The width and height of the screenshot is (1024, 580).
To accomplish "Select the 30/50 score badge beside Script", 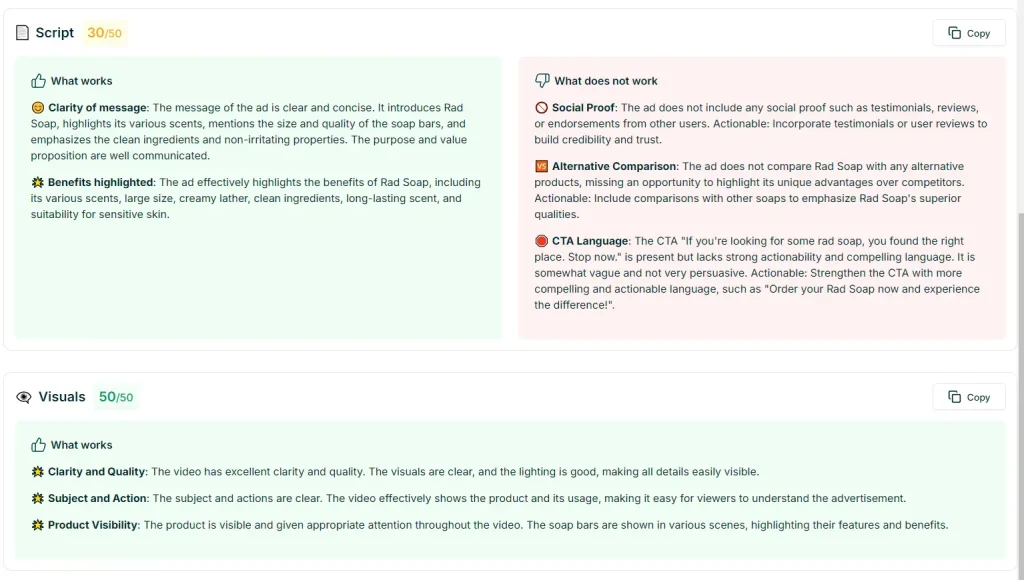I will pyautogui.click(x=105, y=32).
